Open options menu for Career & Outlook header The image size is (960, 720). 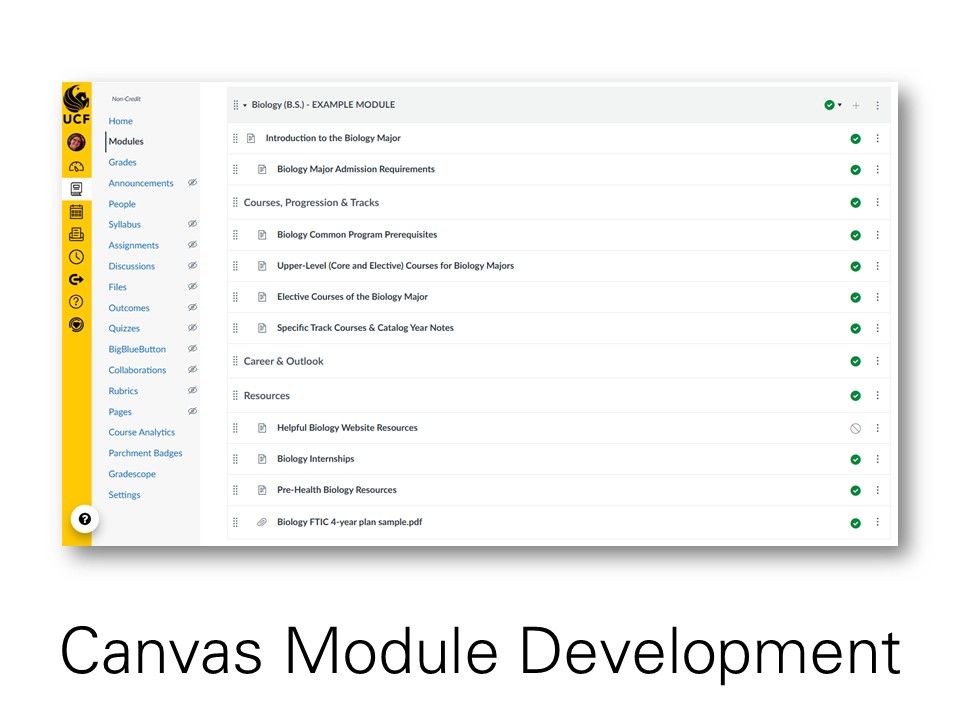tap(877, 360)
